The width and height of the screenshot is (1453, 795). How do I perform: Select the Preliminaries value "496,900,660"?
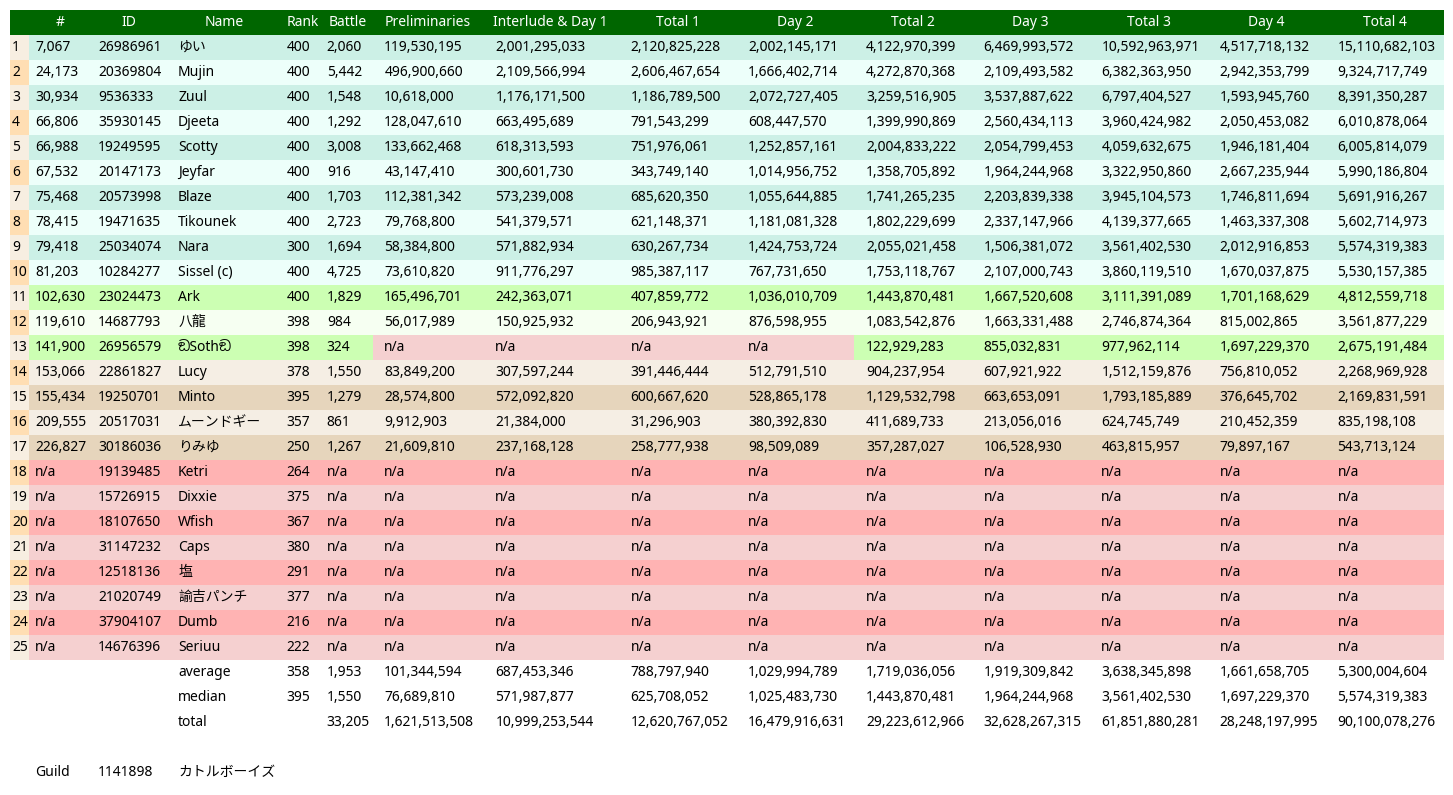pyautogui.click(x=423, y=71)
